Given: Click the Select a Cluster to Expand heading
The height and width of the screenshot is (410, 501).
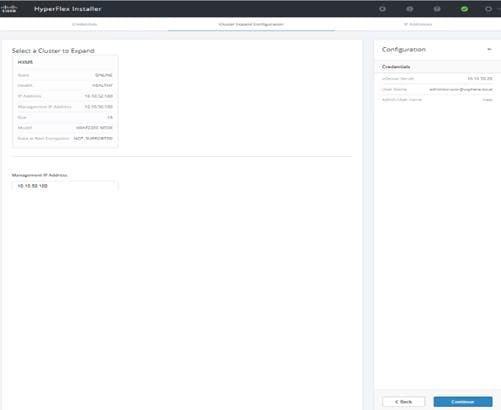Looking at the screenshot, I should 53,51.
